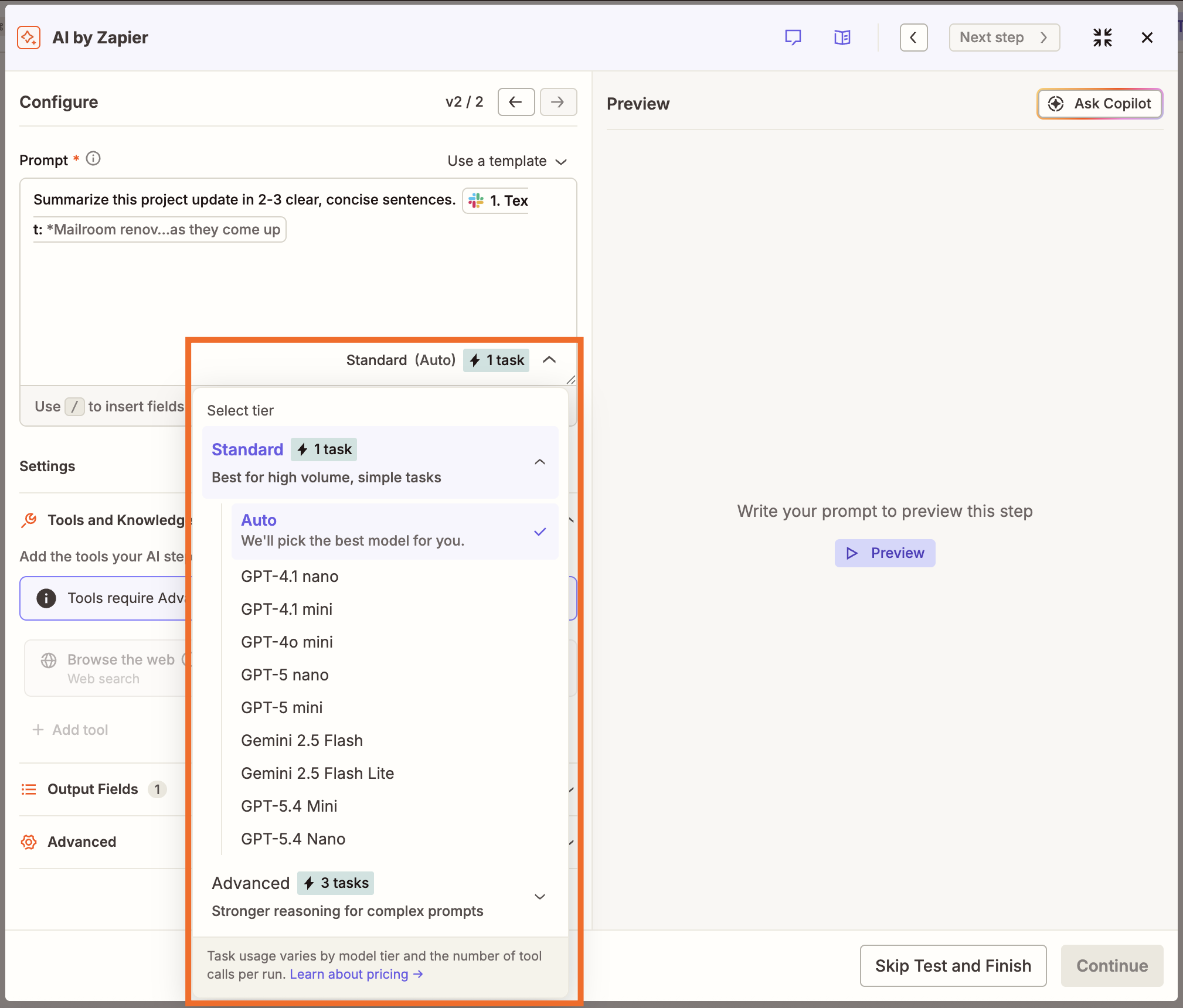Click the Prompt info icon
This screenshot has width=1183, height=1008.
click(x=93, y=159)
